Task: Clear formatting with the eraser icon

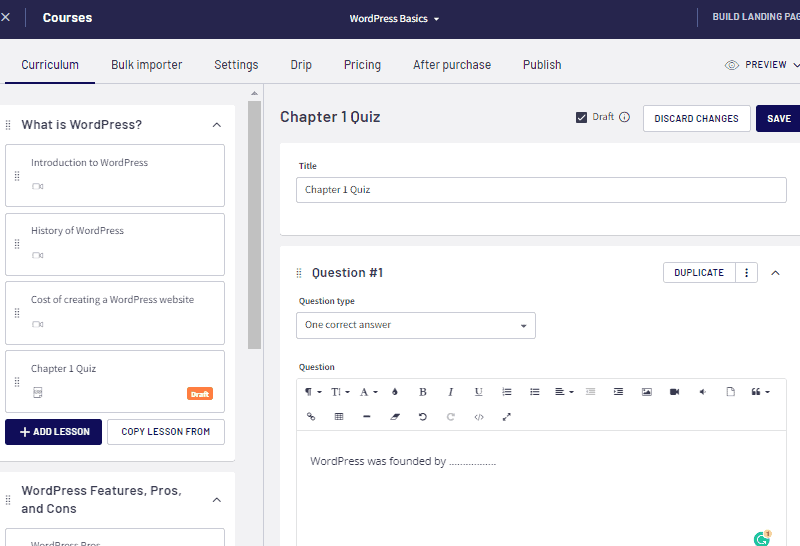Action: click(x=394, y=417)
